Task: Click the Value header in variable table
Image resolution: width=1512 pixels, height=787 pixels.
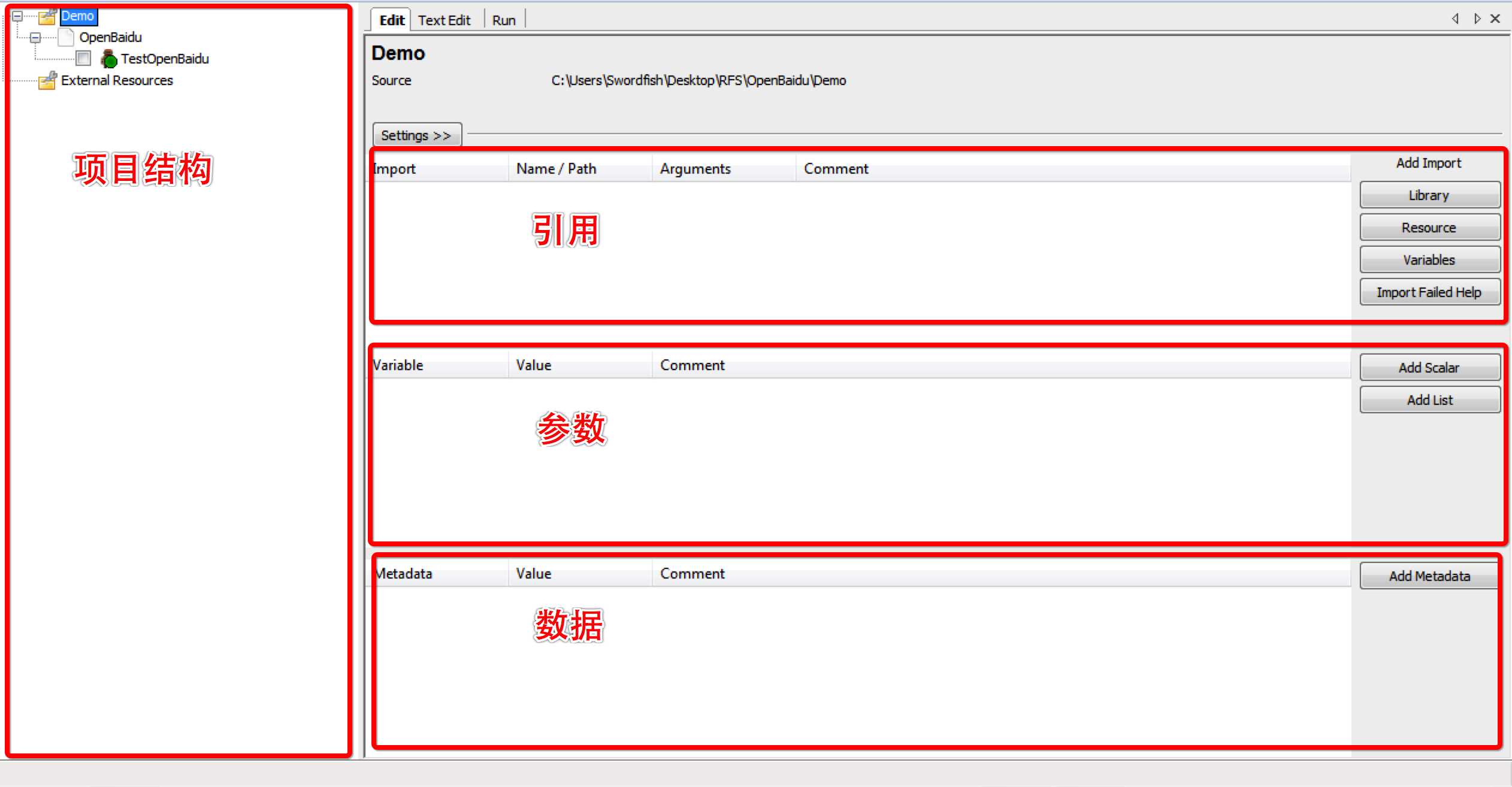Action: tap(580, 365)
